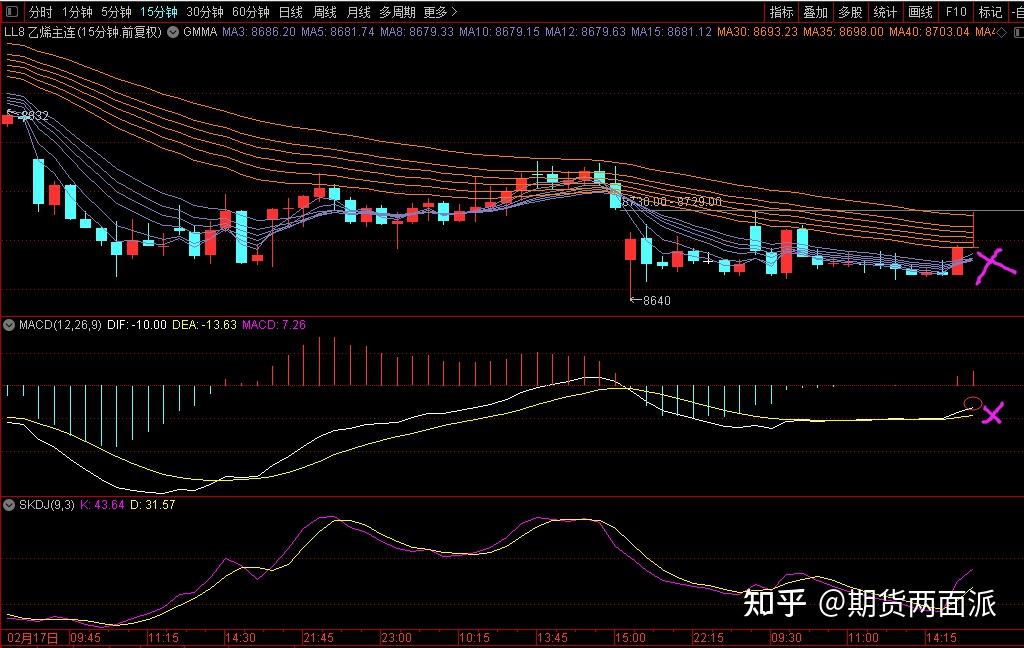Click the 8640 low price label
Screen dimensions: 1024x648
pos(657,300)
